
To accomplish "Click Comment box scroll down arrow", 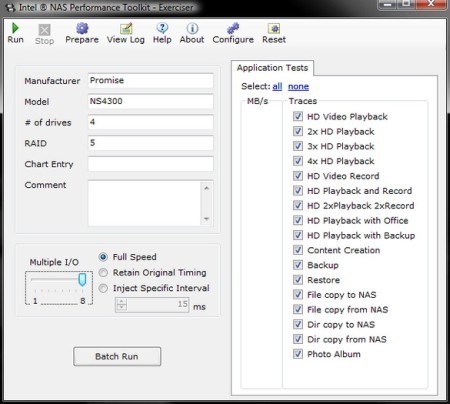I will pos(207,219).
